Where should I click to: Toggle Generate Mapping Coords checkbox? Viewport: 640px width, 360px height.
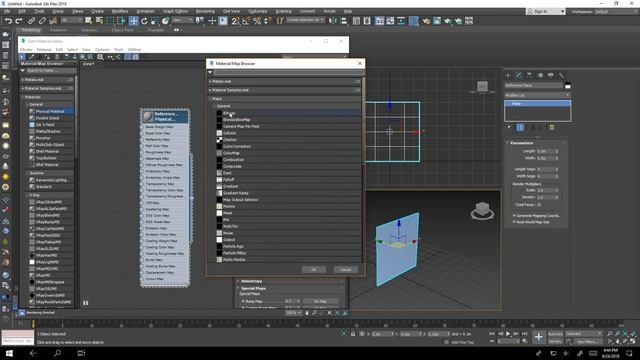[514, 216]
